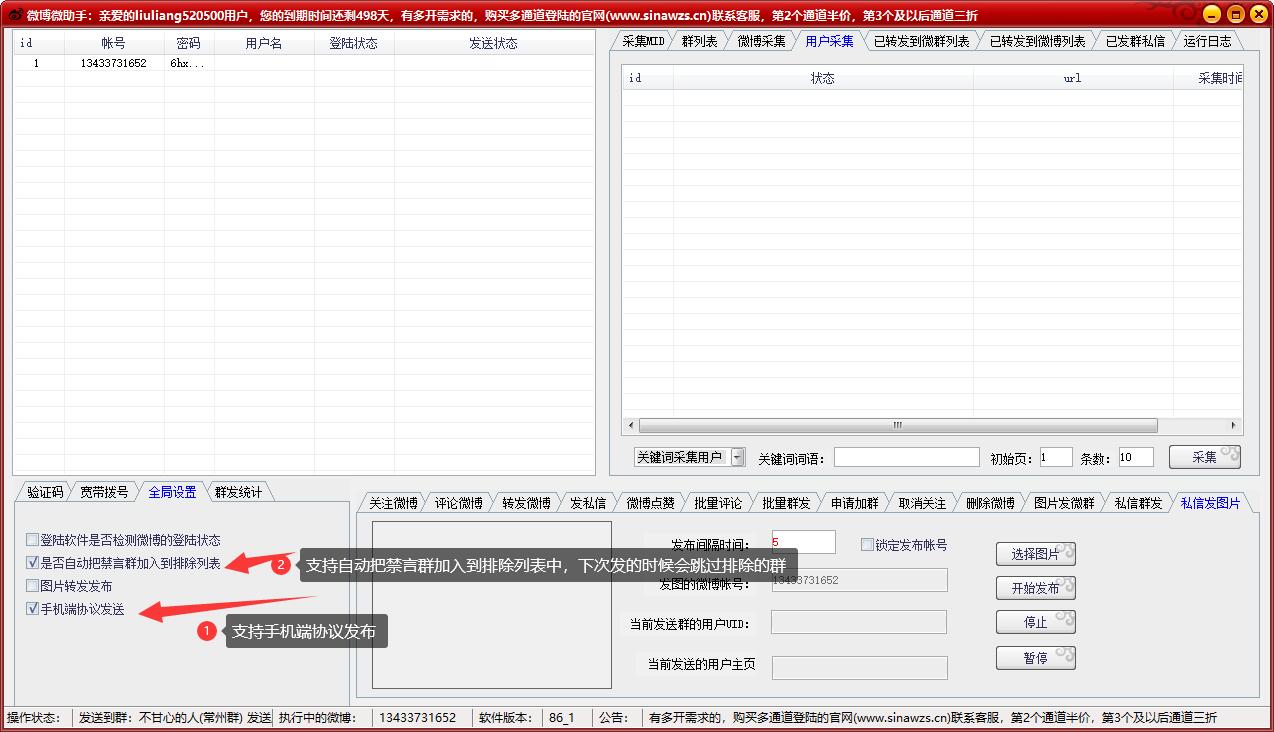Select the 全局设置 tab

172,492
